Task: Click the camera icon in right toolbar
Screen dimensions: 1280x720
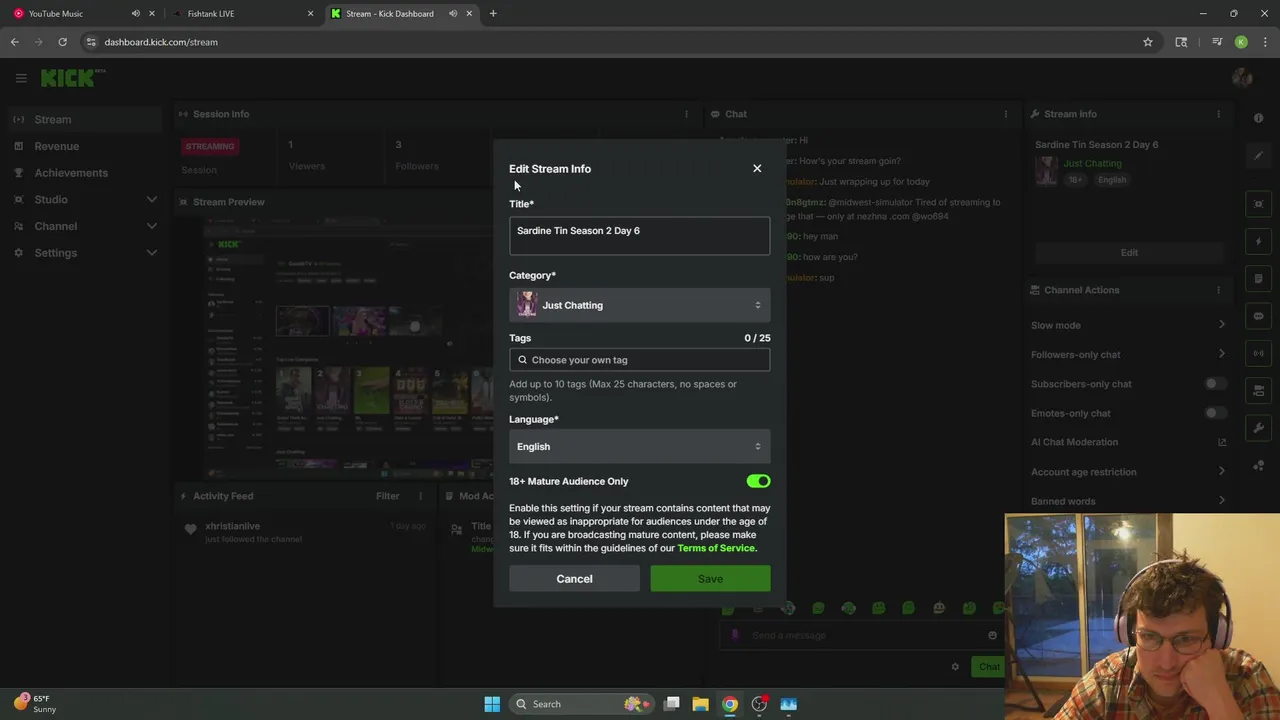Action: pyautogui.click(x=1259, y=391)
